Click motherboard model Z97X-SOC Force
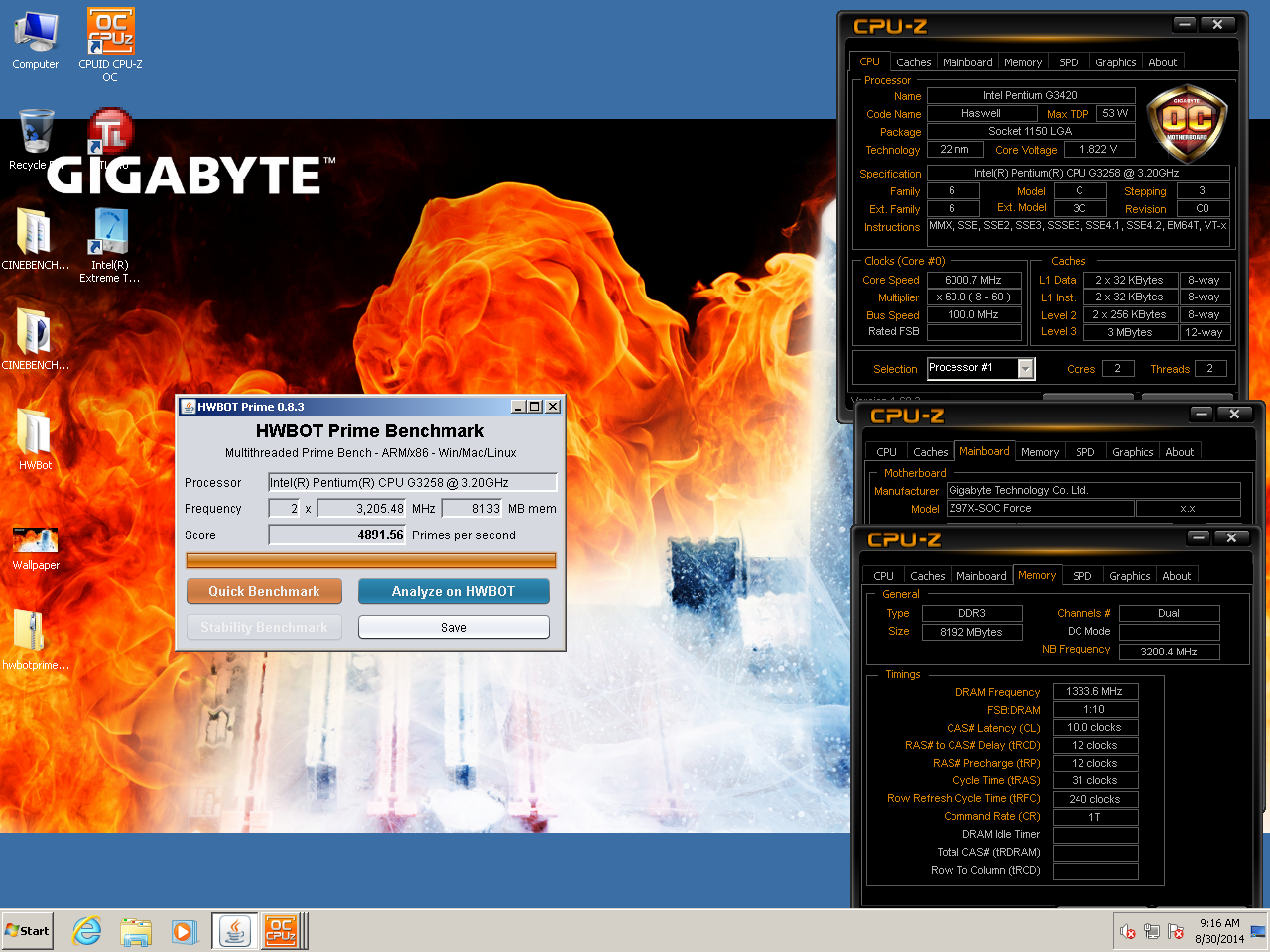This screenshot has width=1270, height=952. 1040,508
